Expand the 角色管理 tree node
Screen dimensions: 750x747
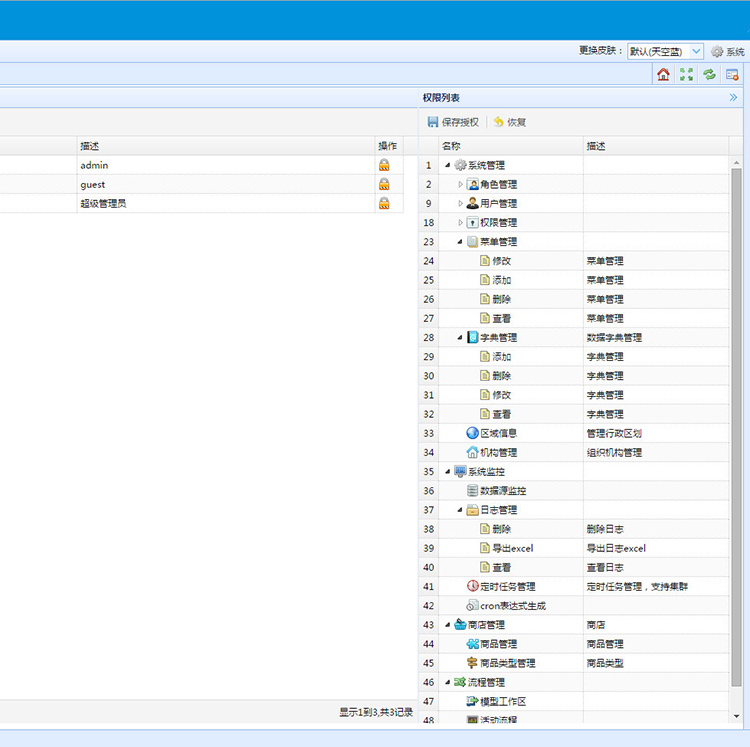point(460,184)
